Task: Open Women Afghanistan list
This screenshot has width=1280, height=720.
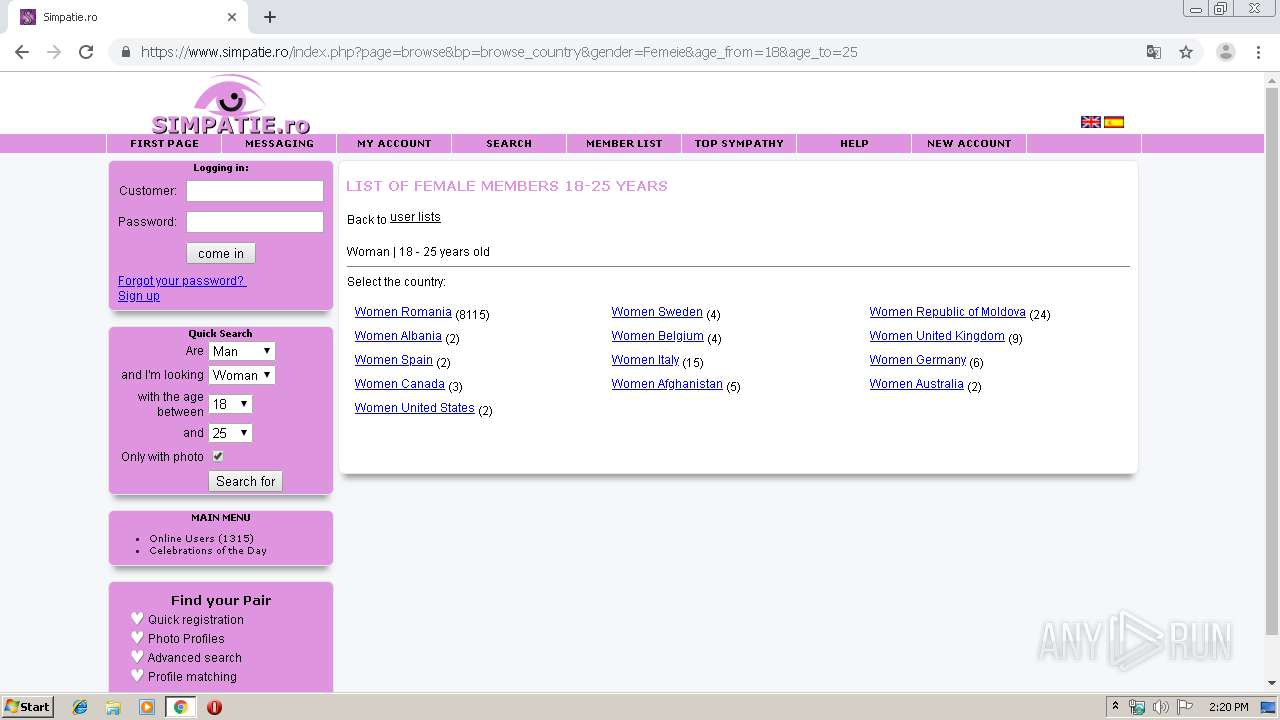Action: coord(667,384)
